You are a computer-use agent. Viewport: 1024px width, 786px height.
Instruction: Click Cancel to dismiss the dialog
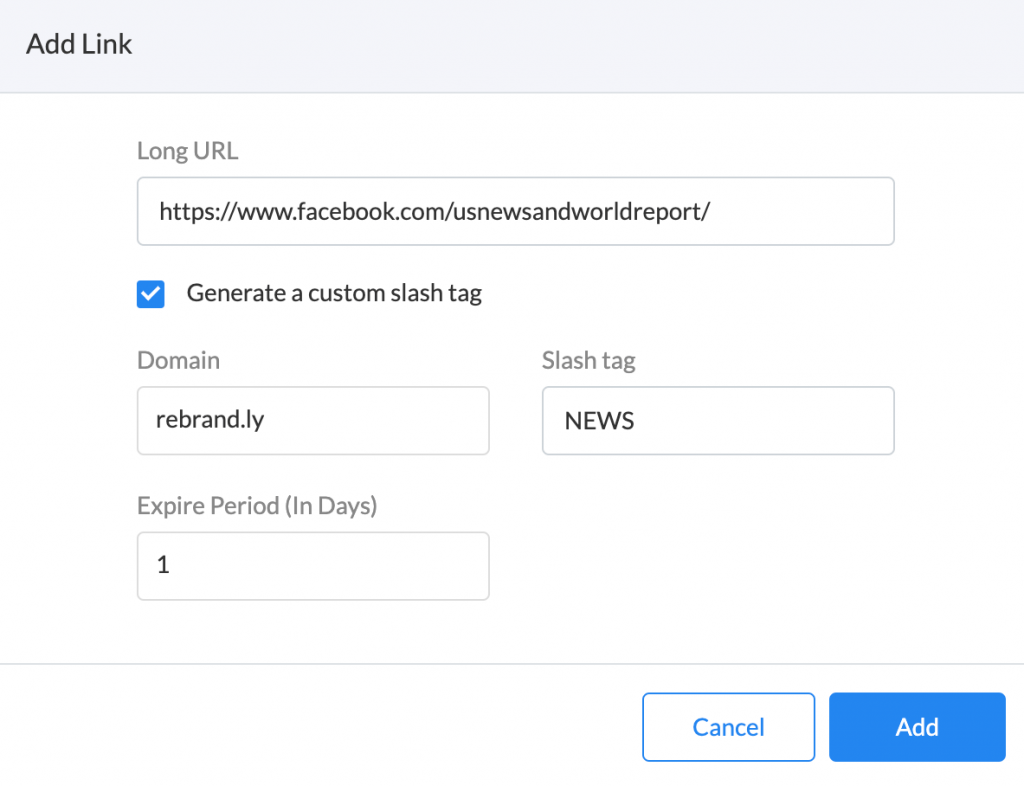(728, 727)
